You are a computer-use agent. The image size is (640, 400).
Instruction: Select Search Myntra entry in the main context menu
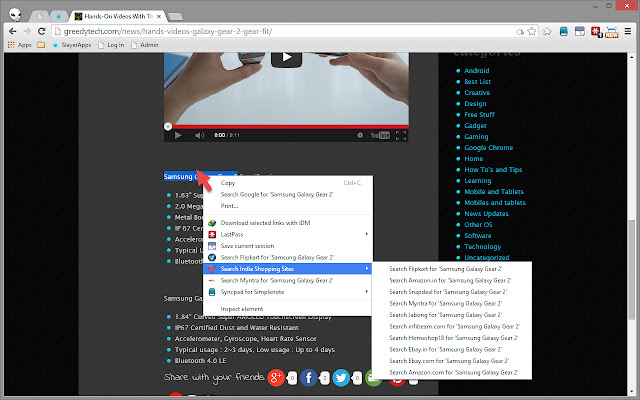click(288, 280)
